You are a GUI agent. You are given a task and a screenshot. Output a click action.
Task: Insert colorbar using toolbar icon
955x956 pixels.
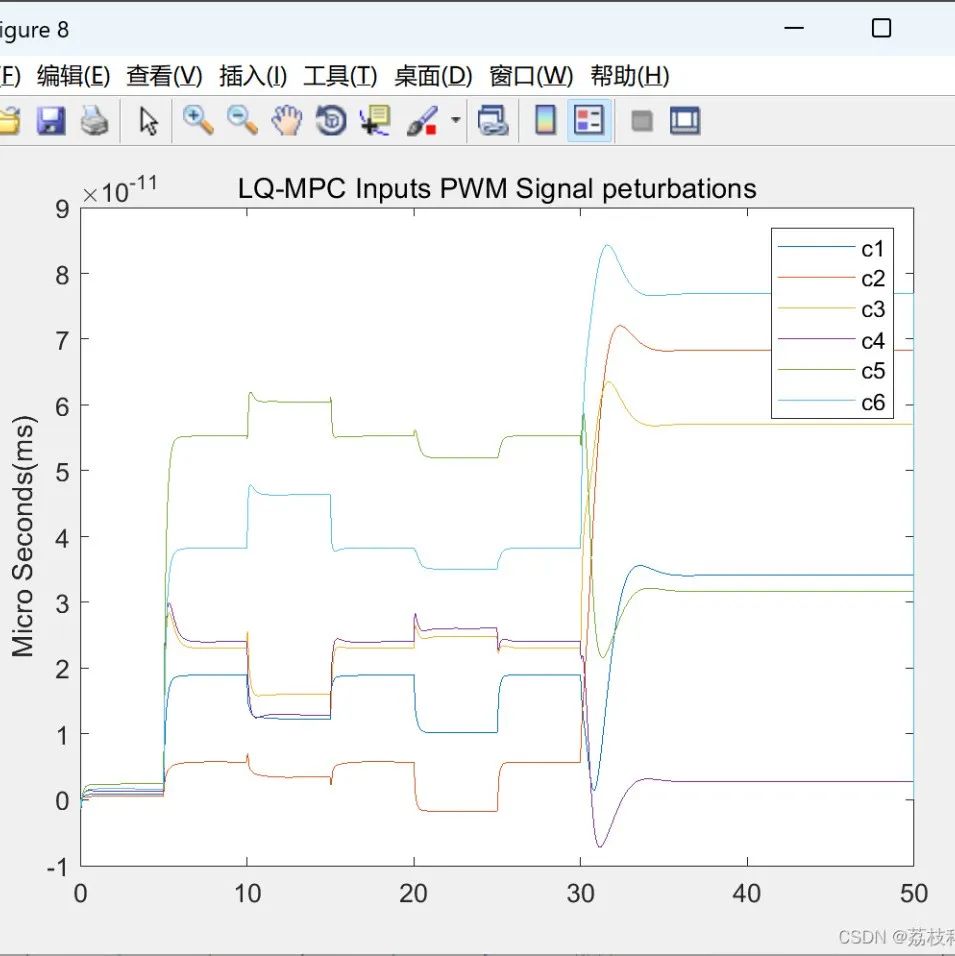[545, 120]
